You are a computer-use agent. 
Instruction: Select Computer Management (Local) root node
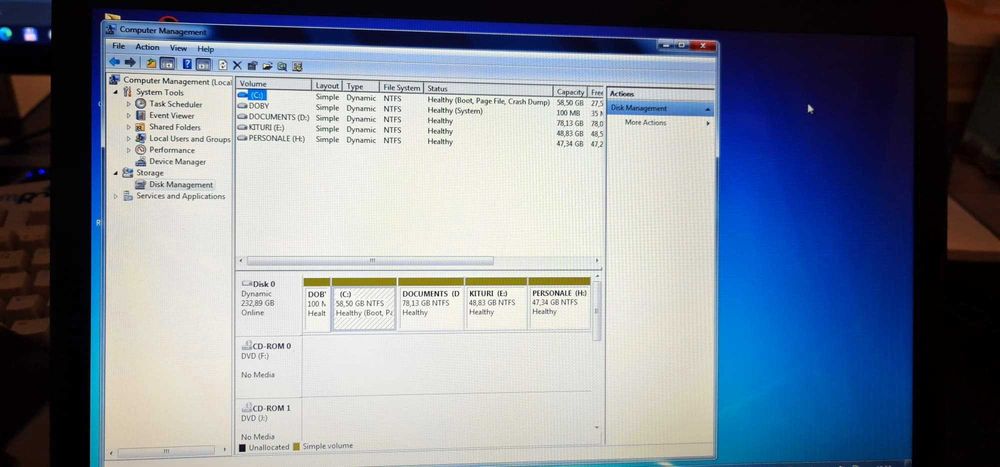pos(177,81)
